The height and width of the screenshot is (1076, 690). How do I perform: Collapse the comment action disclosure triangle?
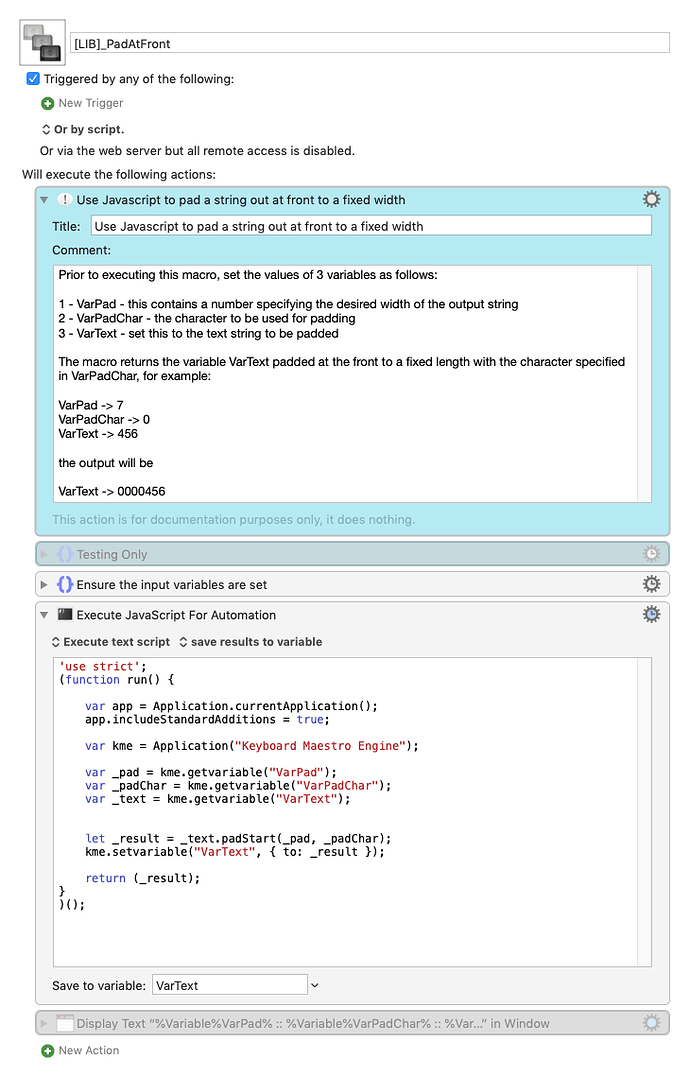click(x=44, y=200)
